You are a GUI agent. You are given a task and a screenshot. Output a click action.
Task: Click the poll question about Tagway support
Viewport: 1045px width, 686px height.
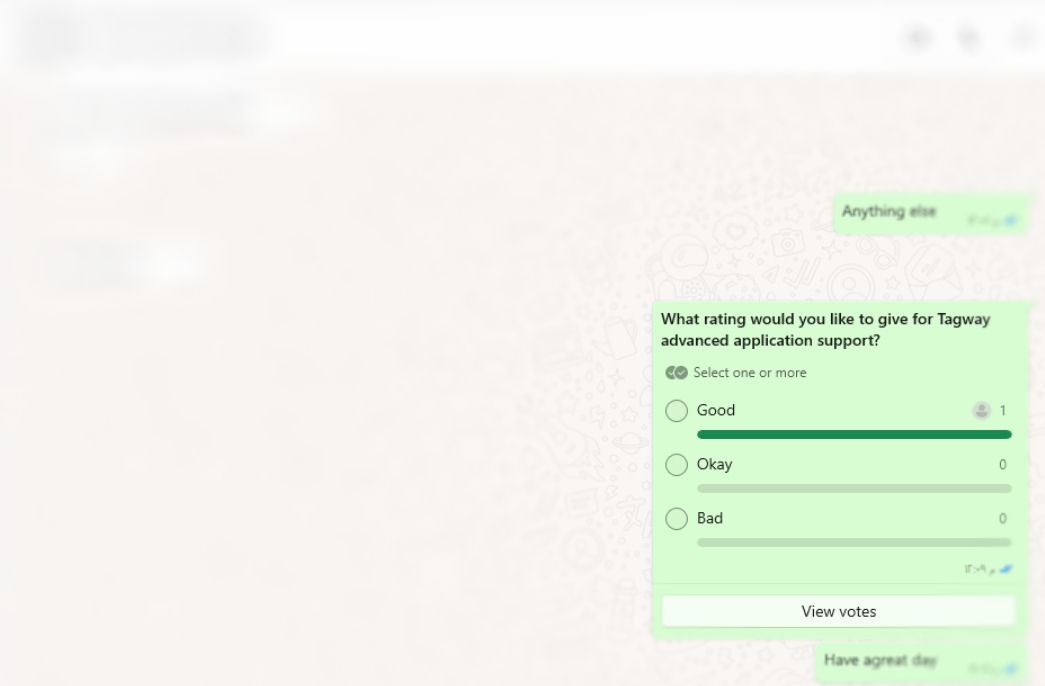[825, 330]
